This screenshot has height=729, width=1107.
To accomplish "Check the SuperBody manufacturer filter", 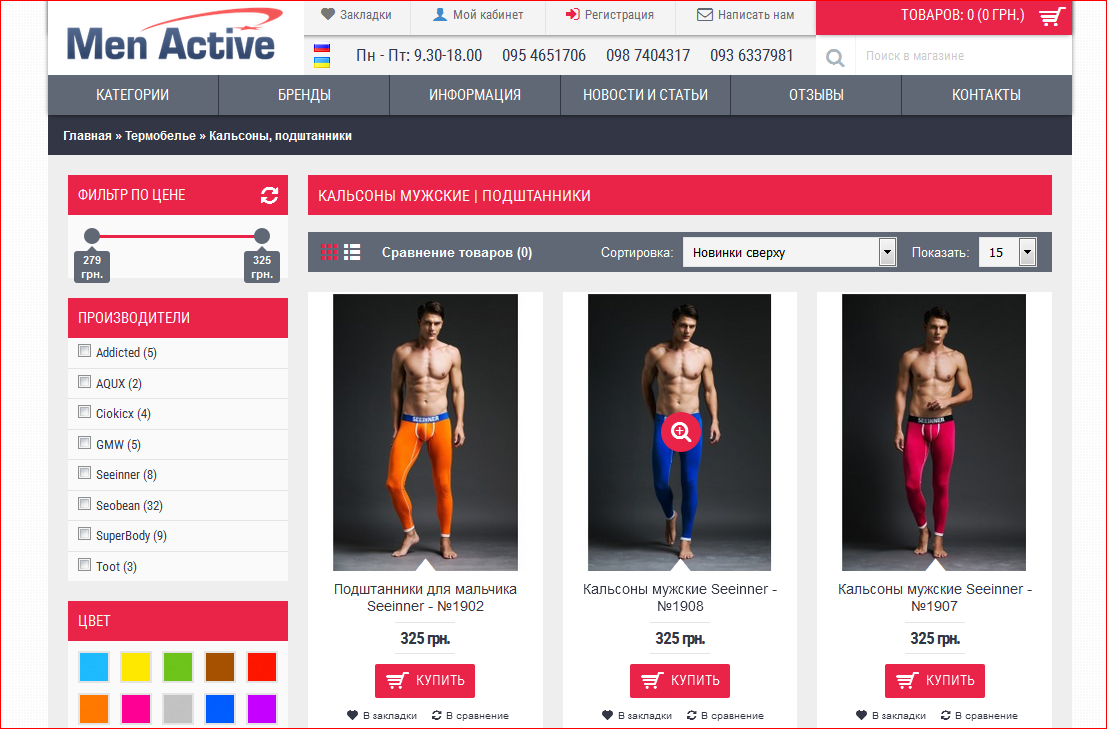I will [x=85, y=534].
